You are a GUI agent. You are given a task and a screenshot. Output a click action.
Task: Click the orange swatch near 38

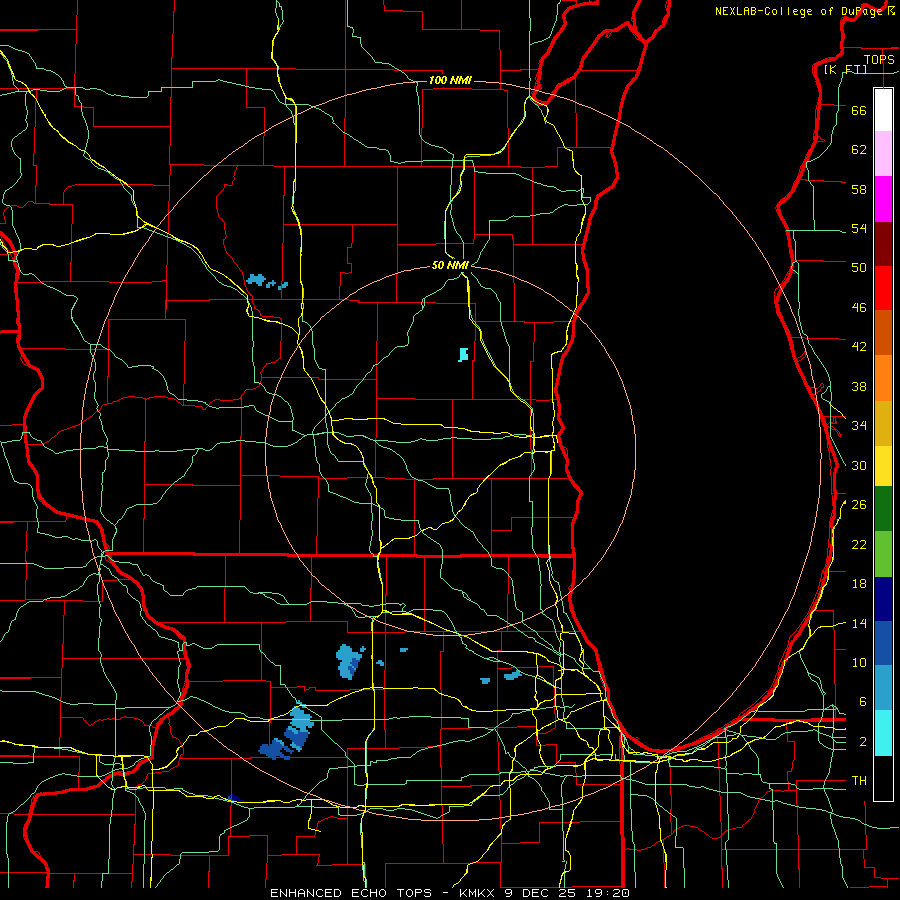[x=883, y=378]
